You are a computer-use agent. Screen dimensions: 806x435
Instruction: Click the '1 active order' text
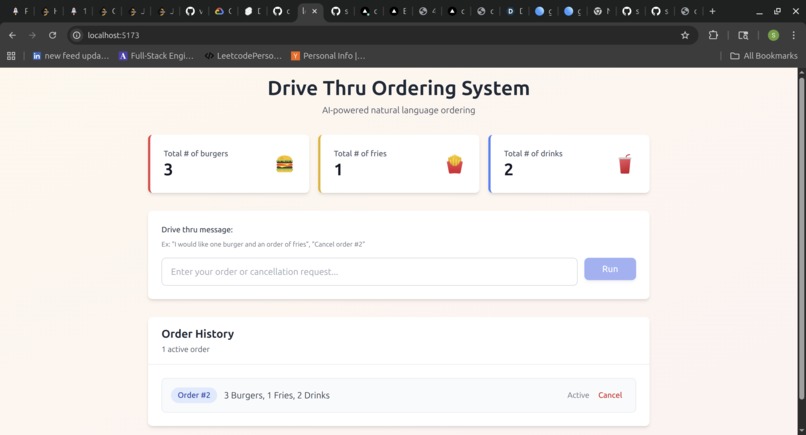pos(186,349)
